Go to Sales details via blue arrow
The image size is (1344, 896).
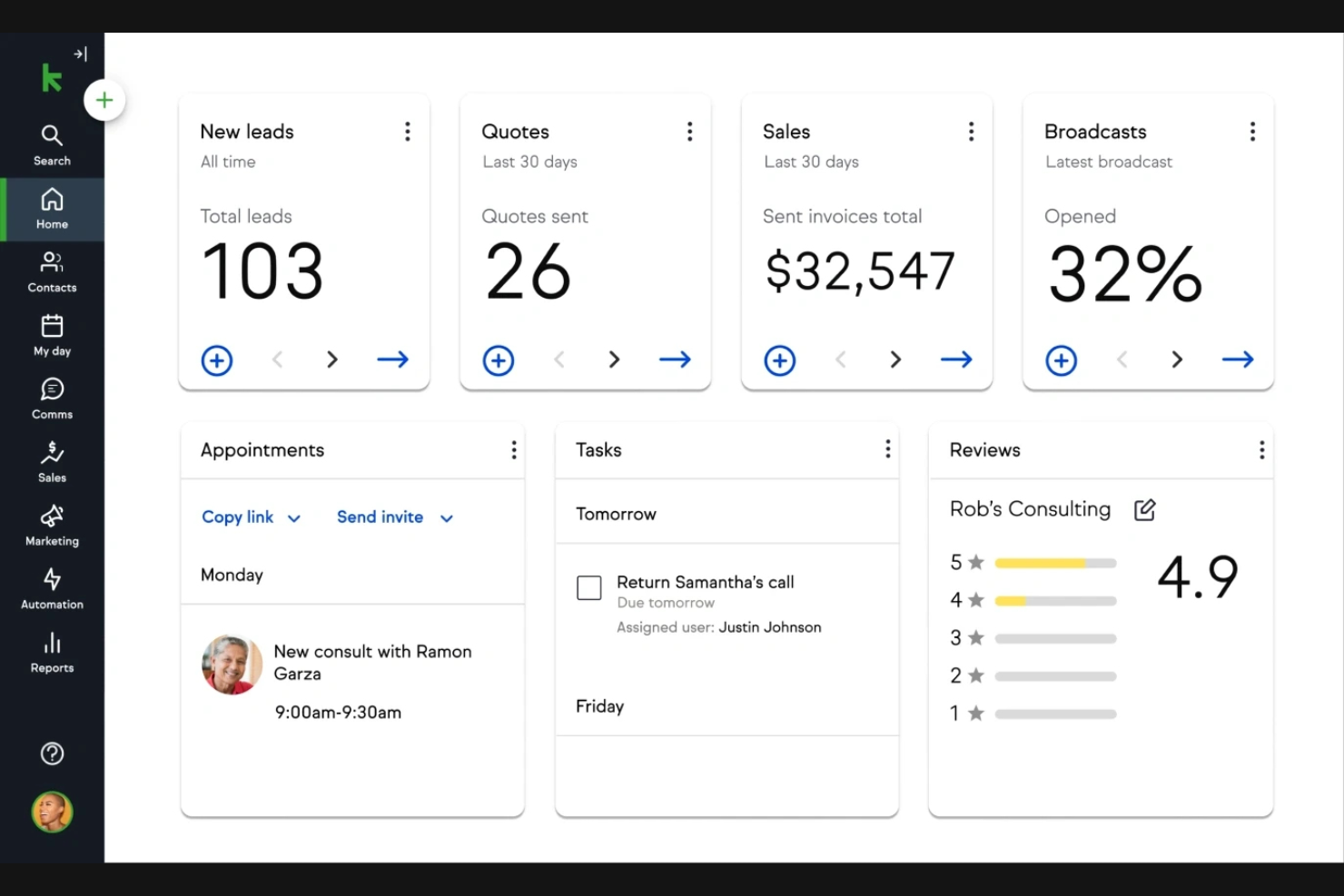955,359
